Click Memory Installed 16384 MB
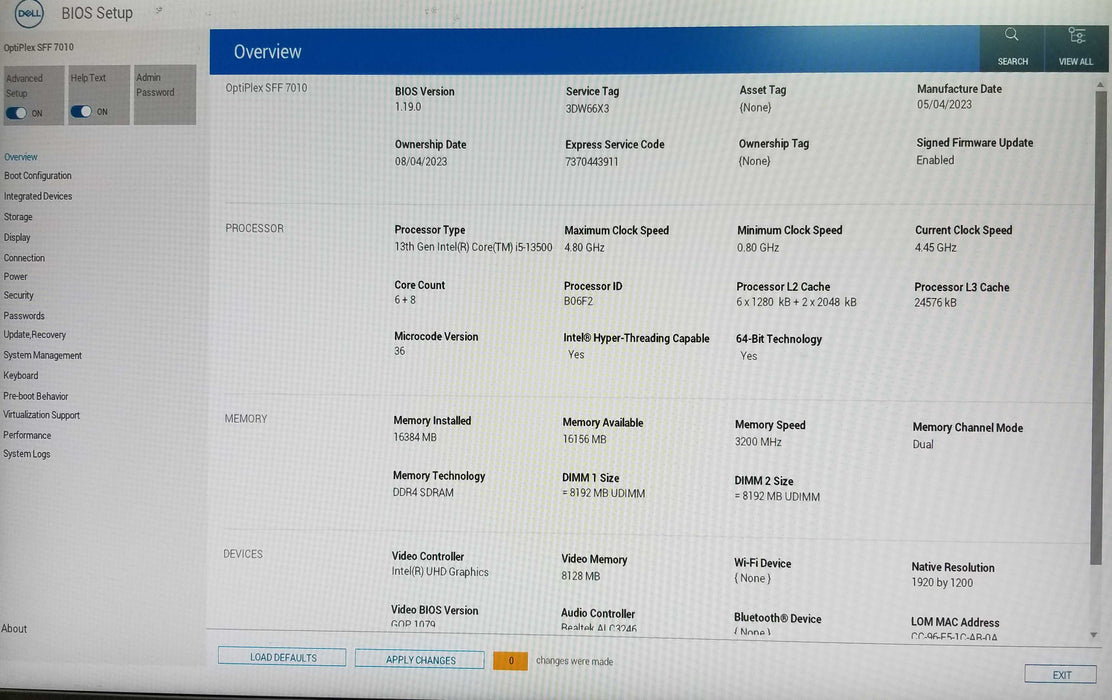1112x700 pixels. [x=415, y=437]
